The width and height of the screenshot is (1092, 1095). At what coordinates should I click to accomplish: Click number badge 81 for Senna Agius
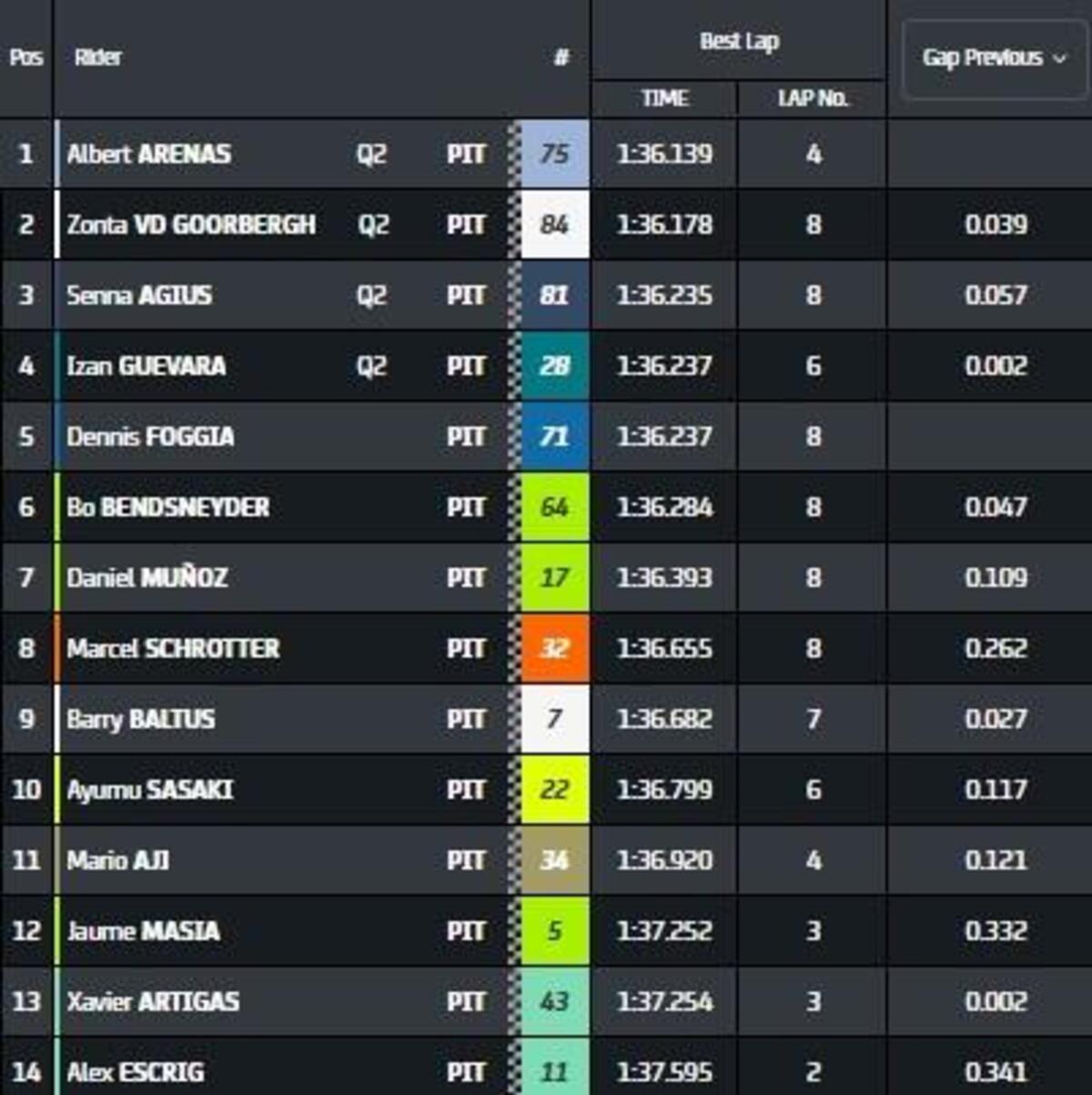tap(554, 295)
